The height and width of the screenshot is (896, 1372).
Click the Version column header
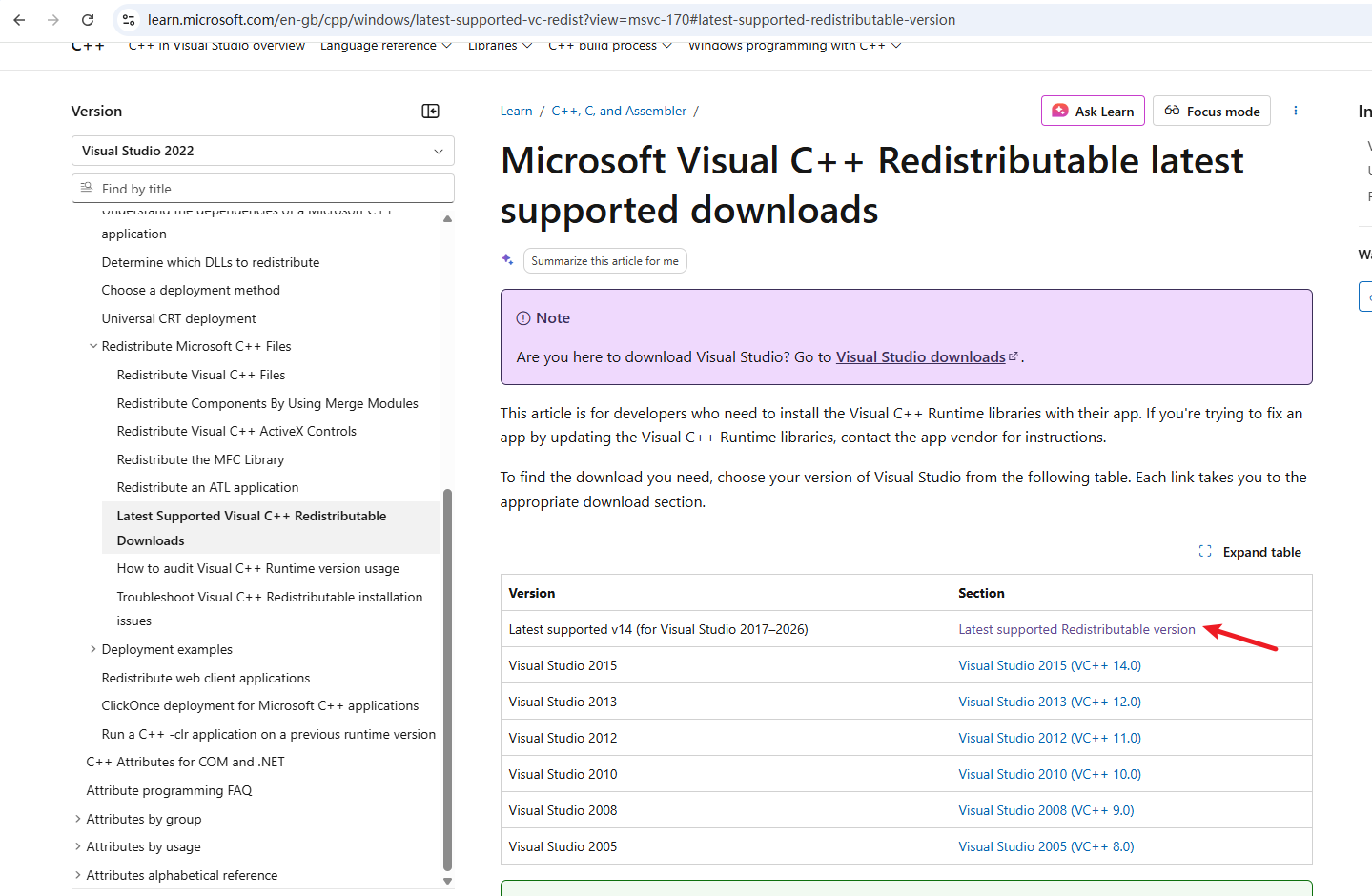(x=532, y=593)
